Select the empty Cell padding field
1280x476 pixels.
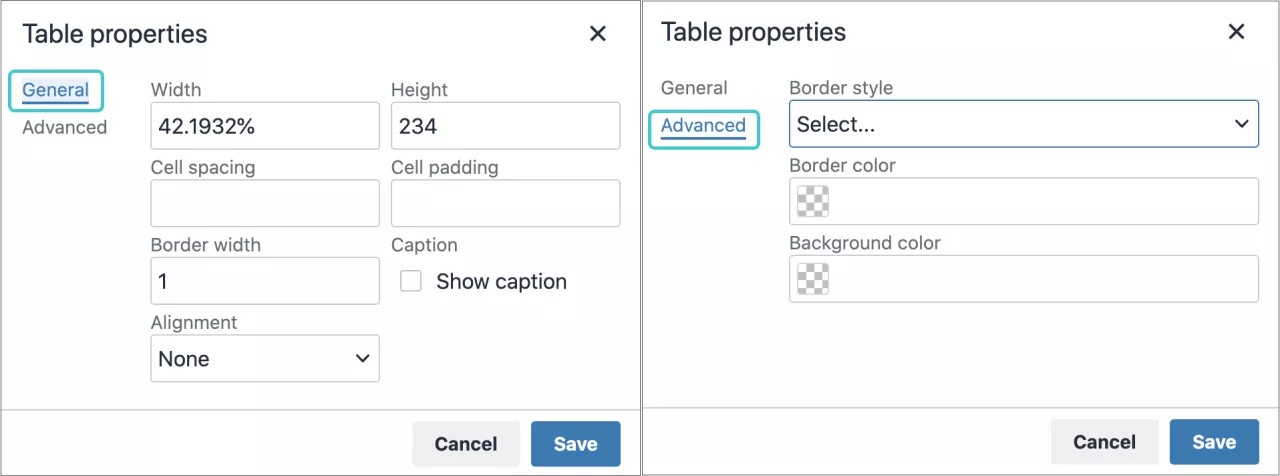(x=505, y=204)
